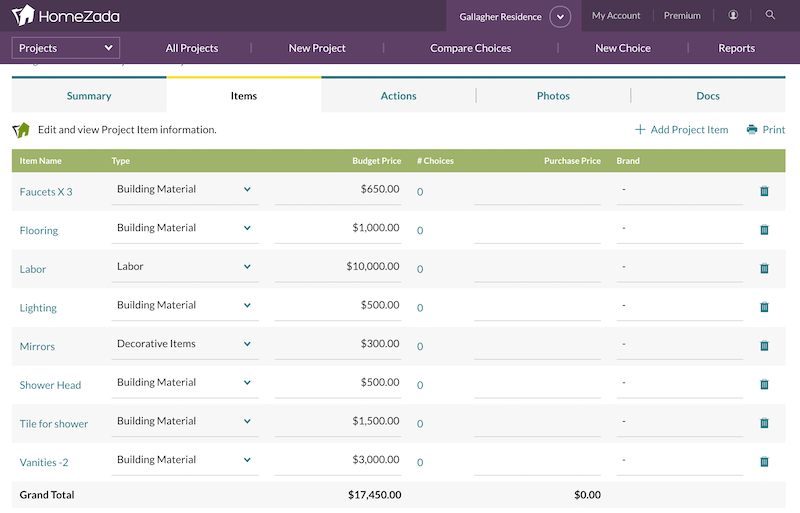
Task: Remove the Mirrors item using trash icon
Action: tap(764, 346)
